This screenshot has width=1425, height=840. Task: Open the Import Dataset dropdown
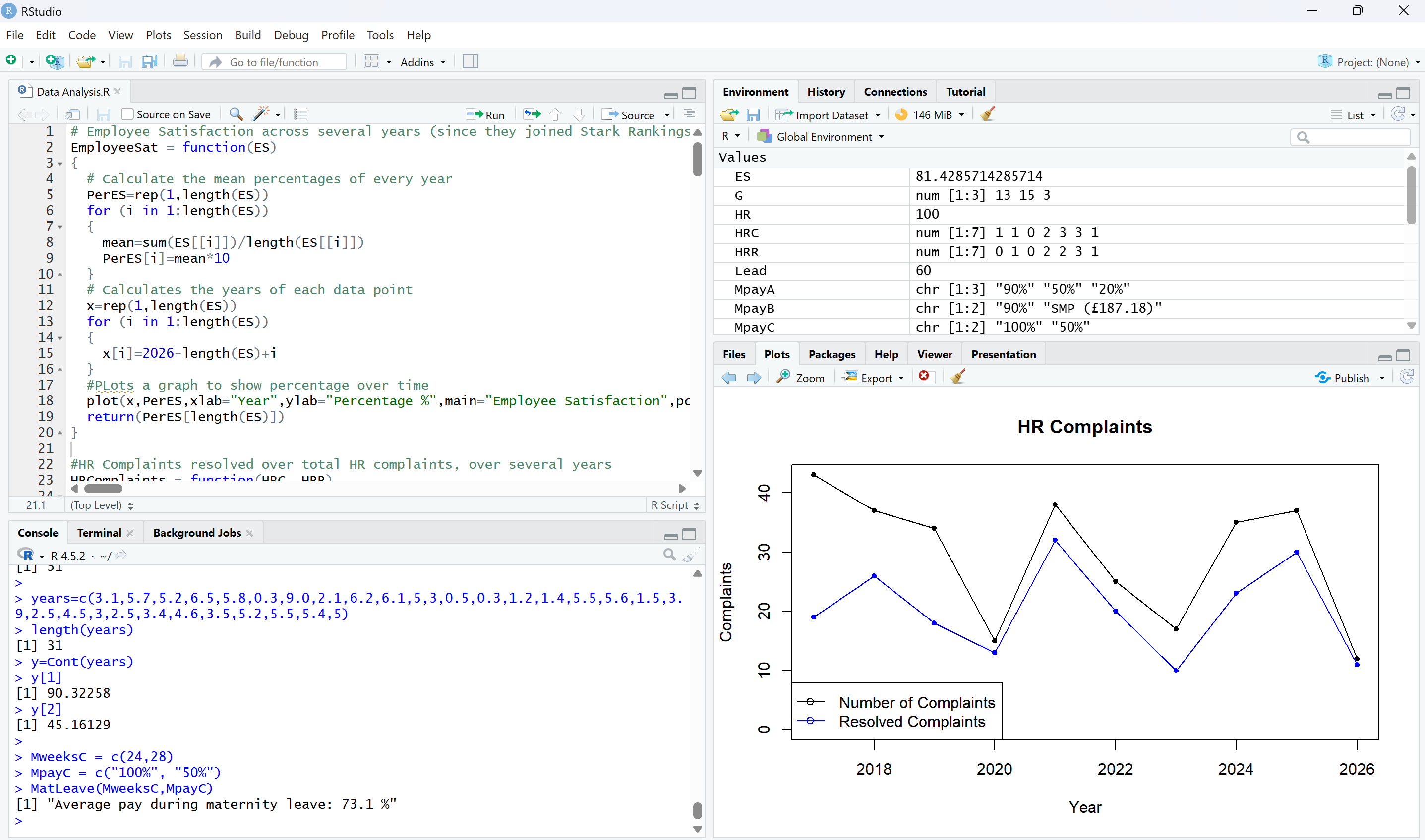(x=831, y=115)
